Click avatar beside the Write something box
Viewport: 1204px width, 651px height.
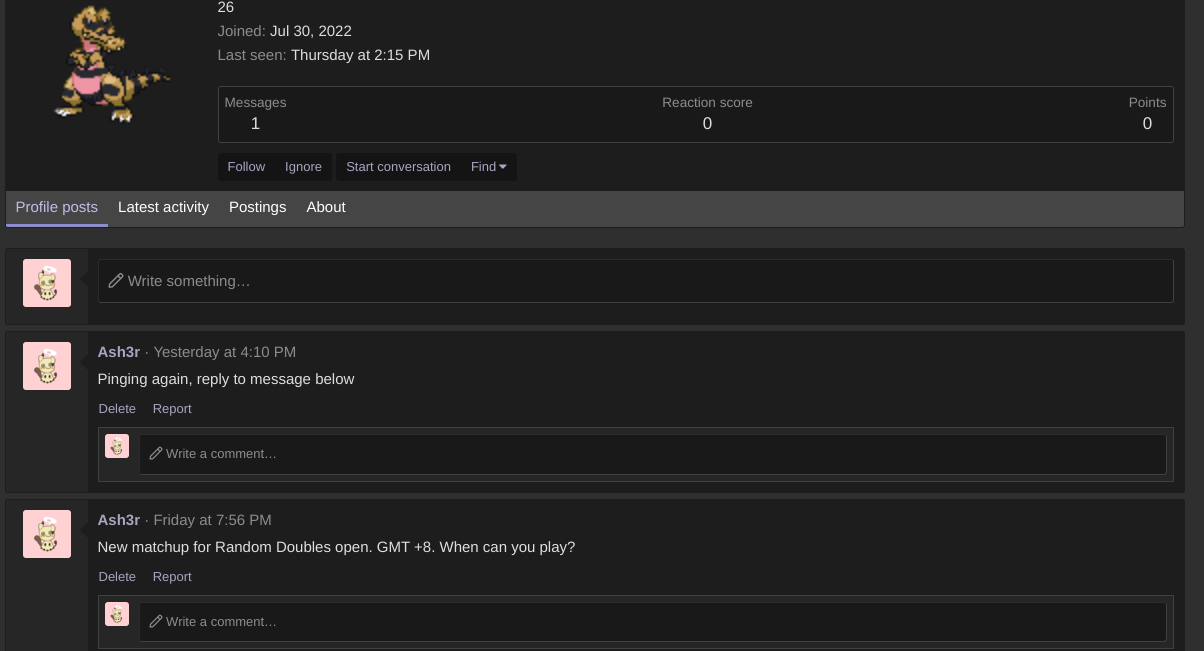pyautogui.click(x=47, y=283)
